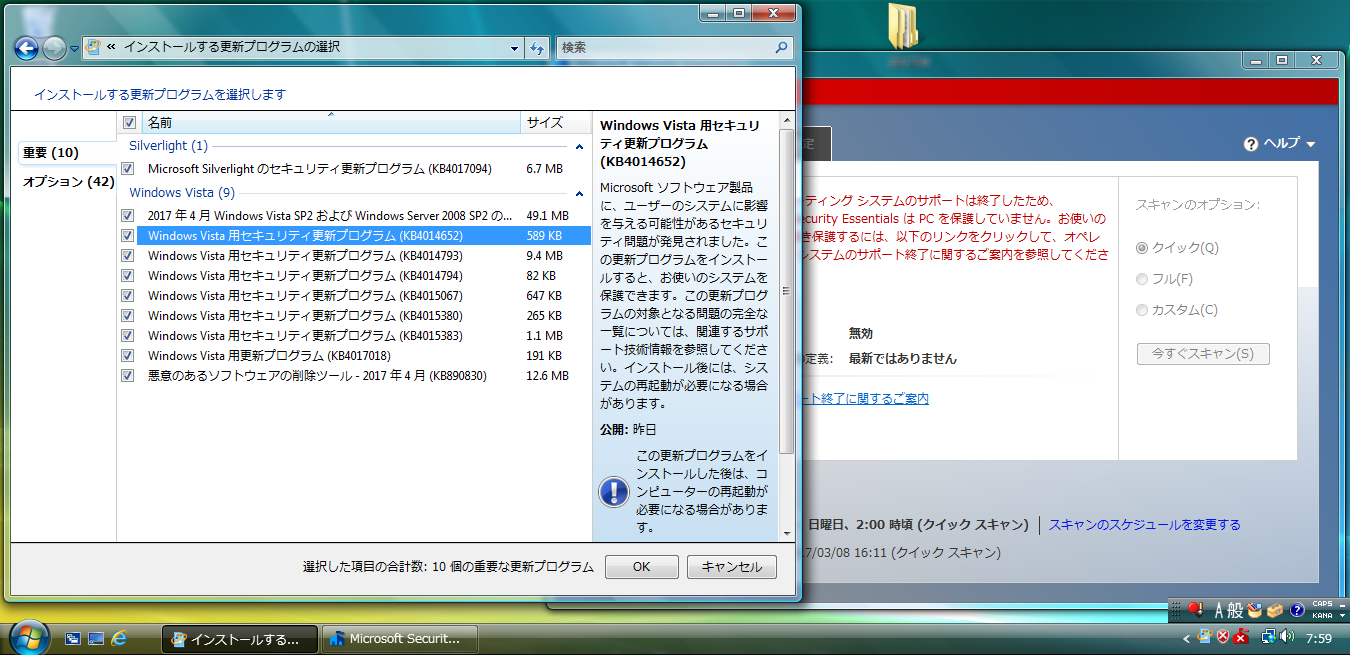Sort by the 名前 column header
Image resolution: width=1350 pixels, height=655 pixels.
[x=331, y=122]
